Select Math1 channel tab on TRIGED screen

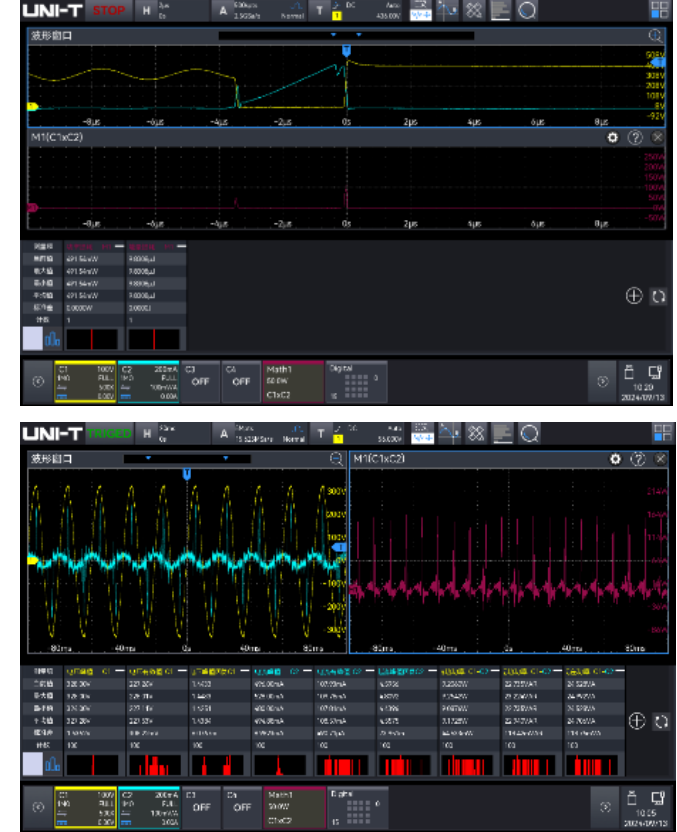[291, 803]
